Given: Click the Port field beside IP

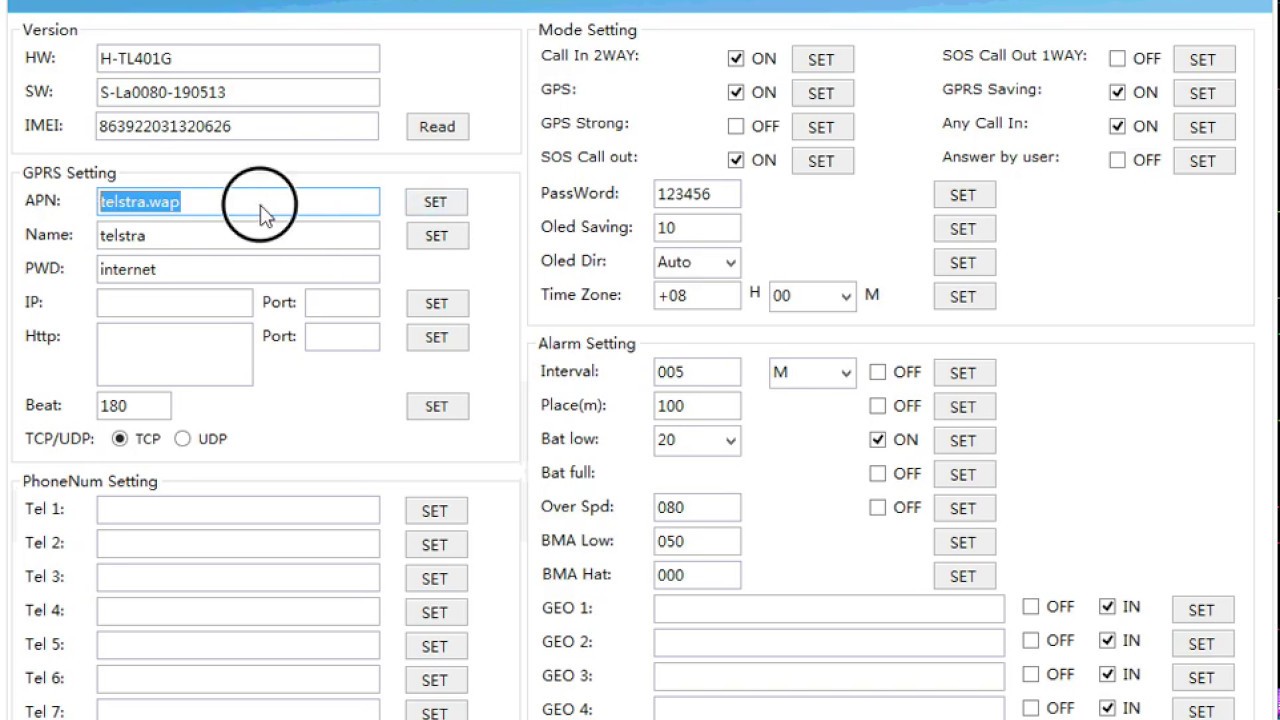Looking at the screenshot, I should [343, 303].
